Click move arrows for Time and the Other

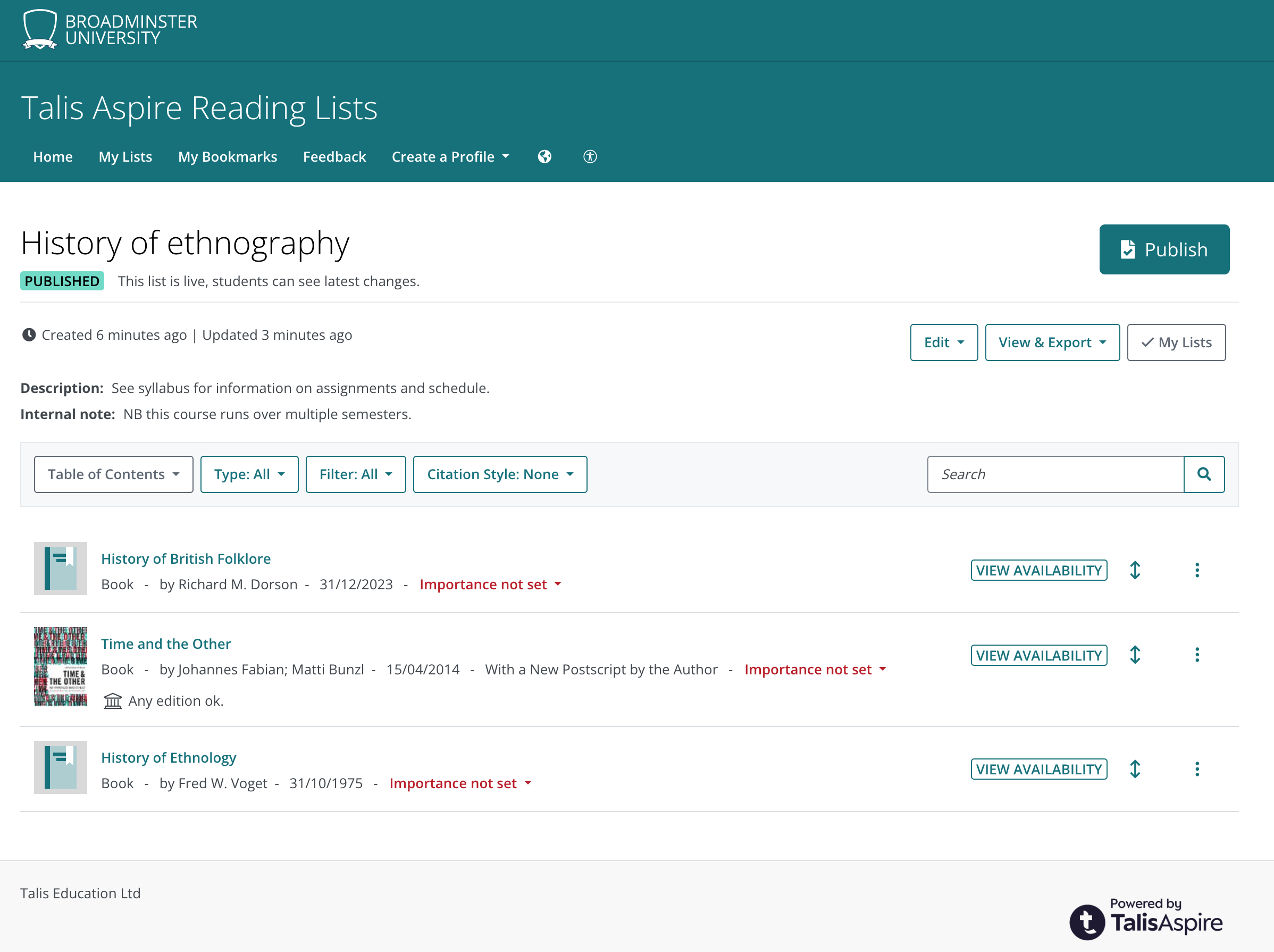pos(1135,655)
